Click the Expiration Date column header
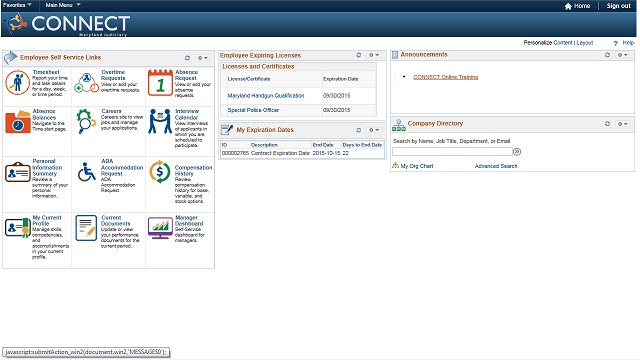Viewport: 640px width, 360px height. pos(340,79)
